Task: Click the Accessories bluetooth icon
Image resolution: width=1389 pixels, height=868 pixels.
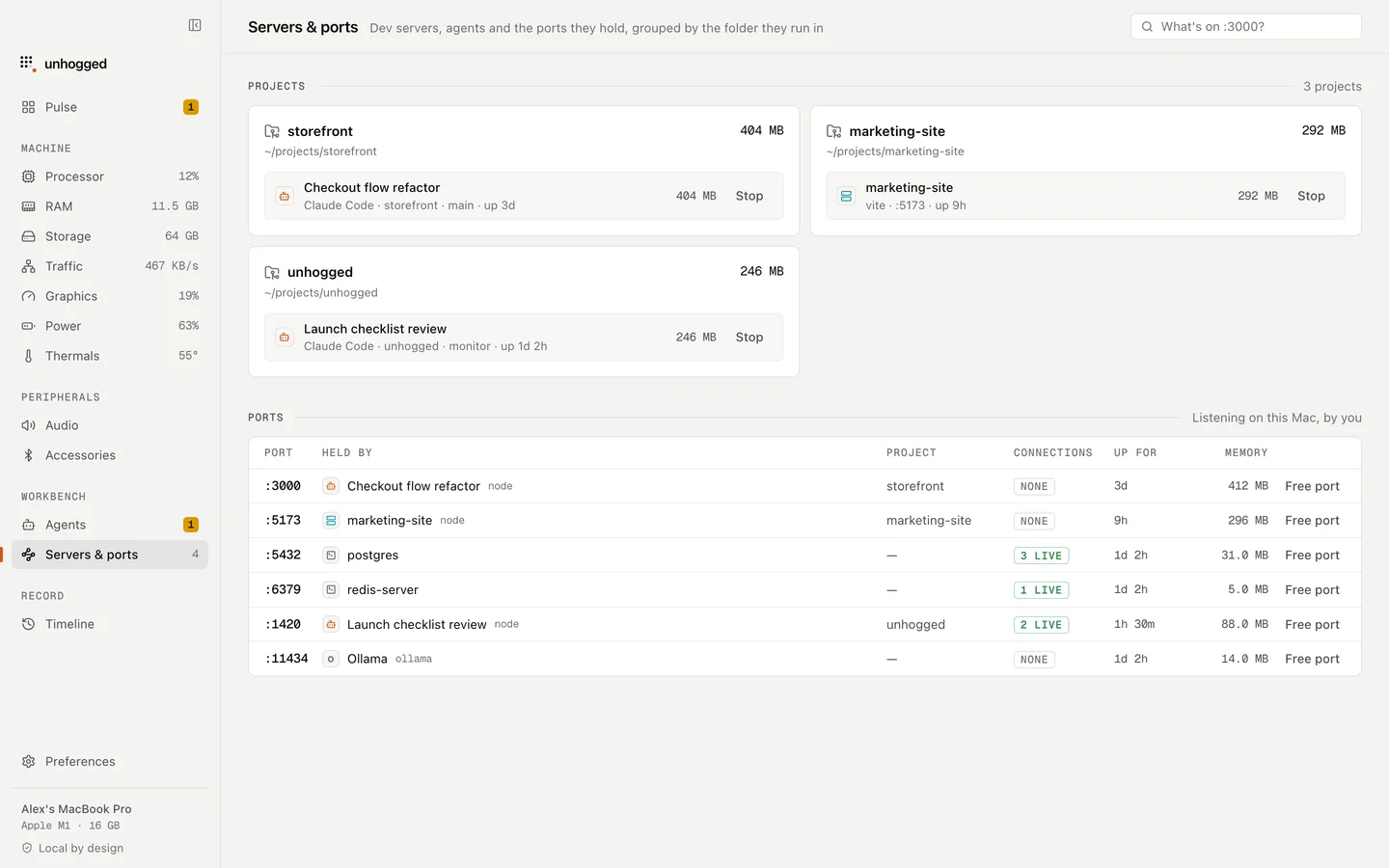Action: pyautogui.click(x=29, y=455)
